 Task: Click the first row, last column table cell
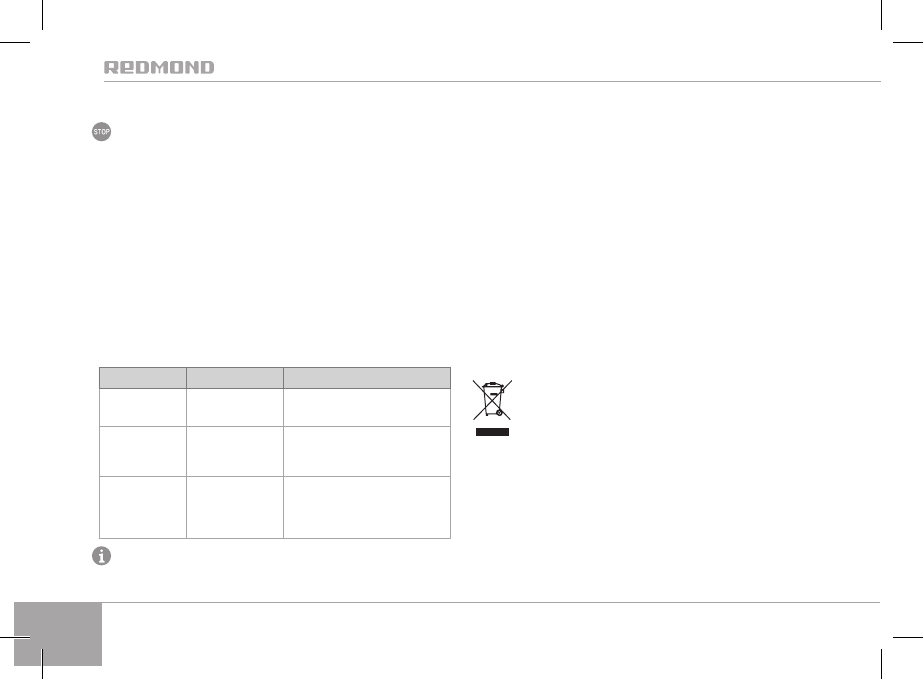(366, 405)
